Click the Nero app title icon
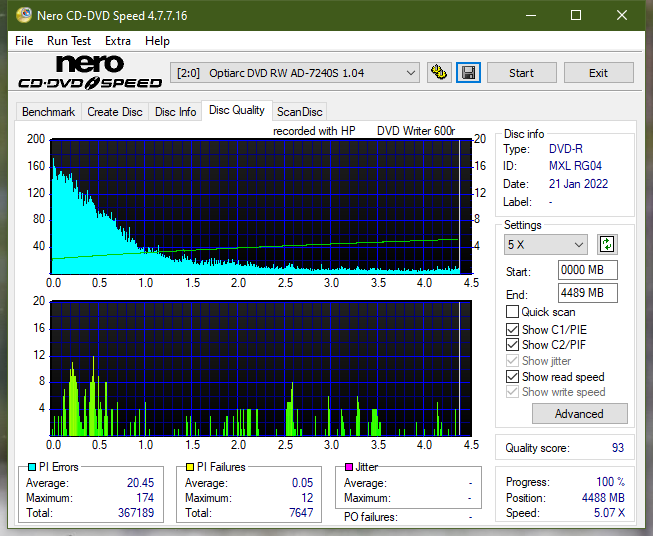 (x=24, y=15)
